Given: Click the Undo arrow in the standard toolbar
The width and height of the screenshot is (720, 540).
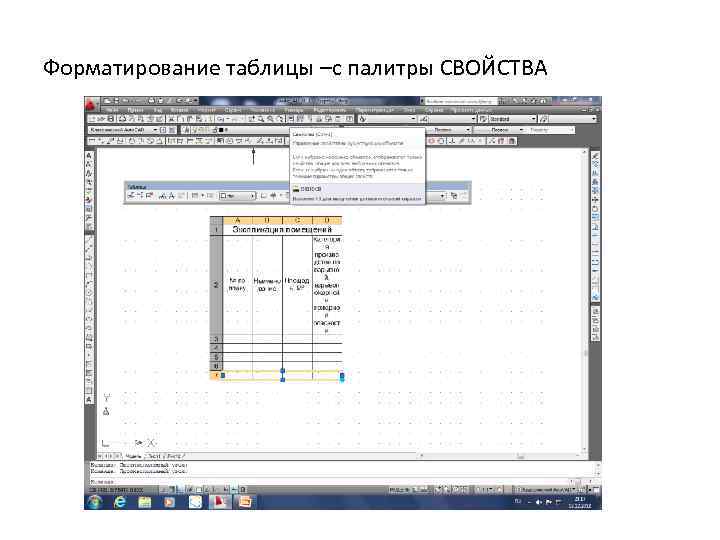Looking at the screenshot, I should click(220, 119).
